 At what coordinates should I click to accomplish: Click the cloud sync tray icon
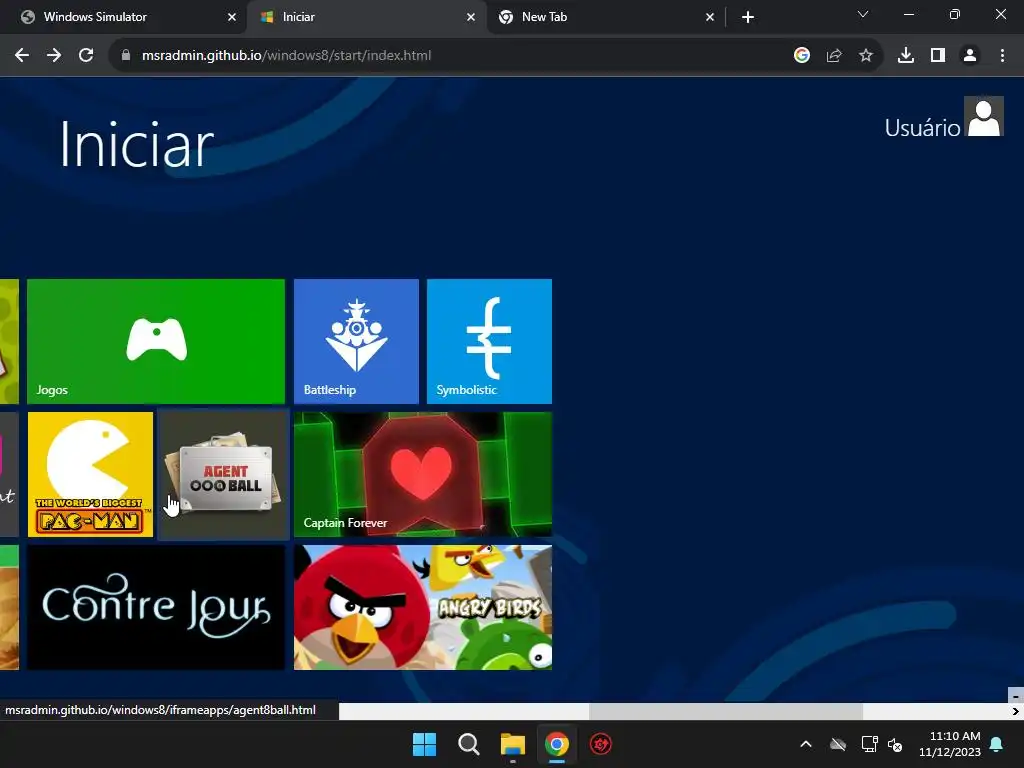coord(838,744)
